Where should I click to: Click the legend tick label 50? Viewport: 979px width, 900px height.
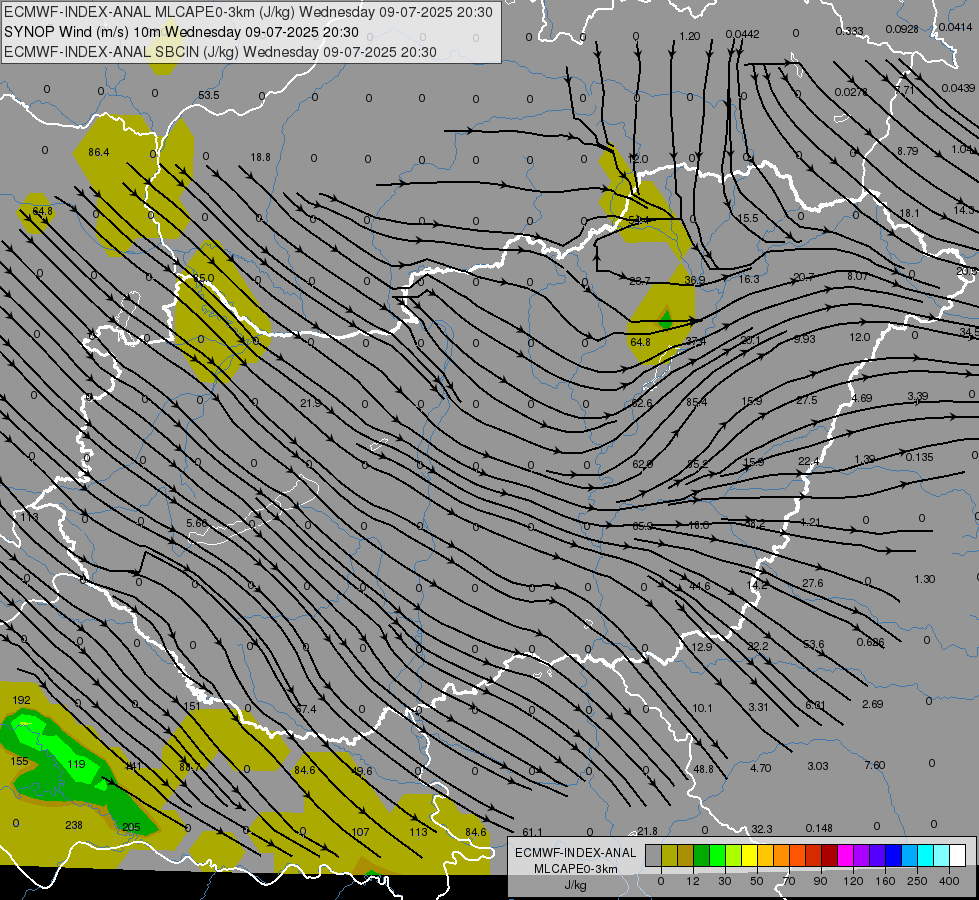click(x=757, y=881)
